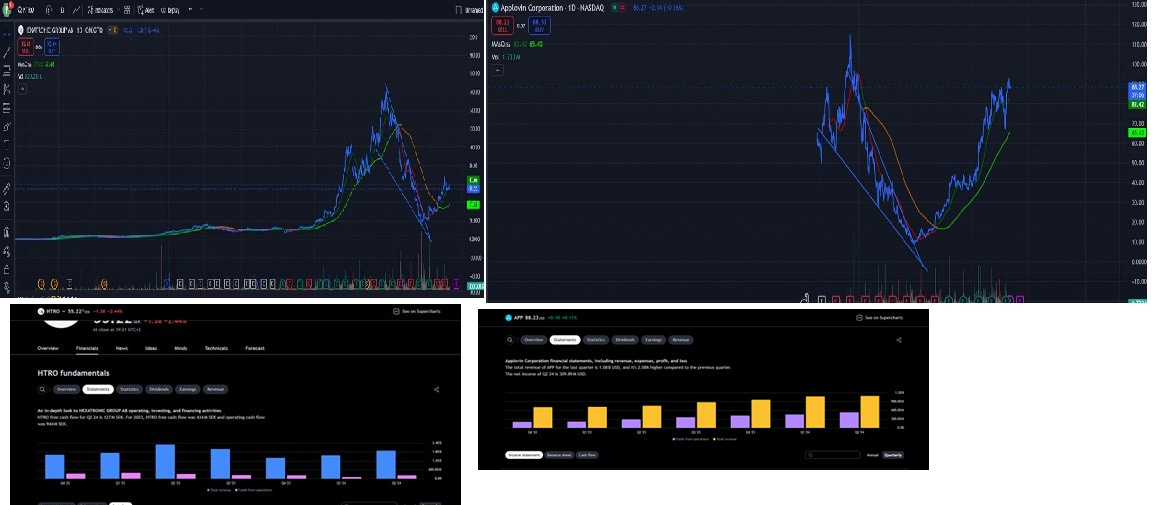Select the D interval in top toolbar

tap(62, 10)
